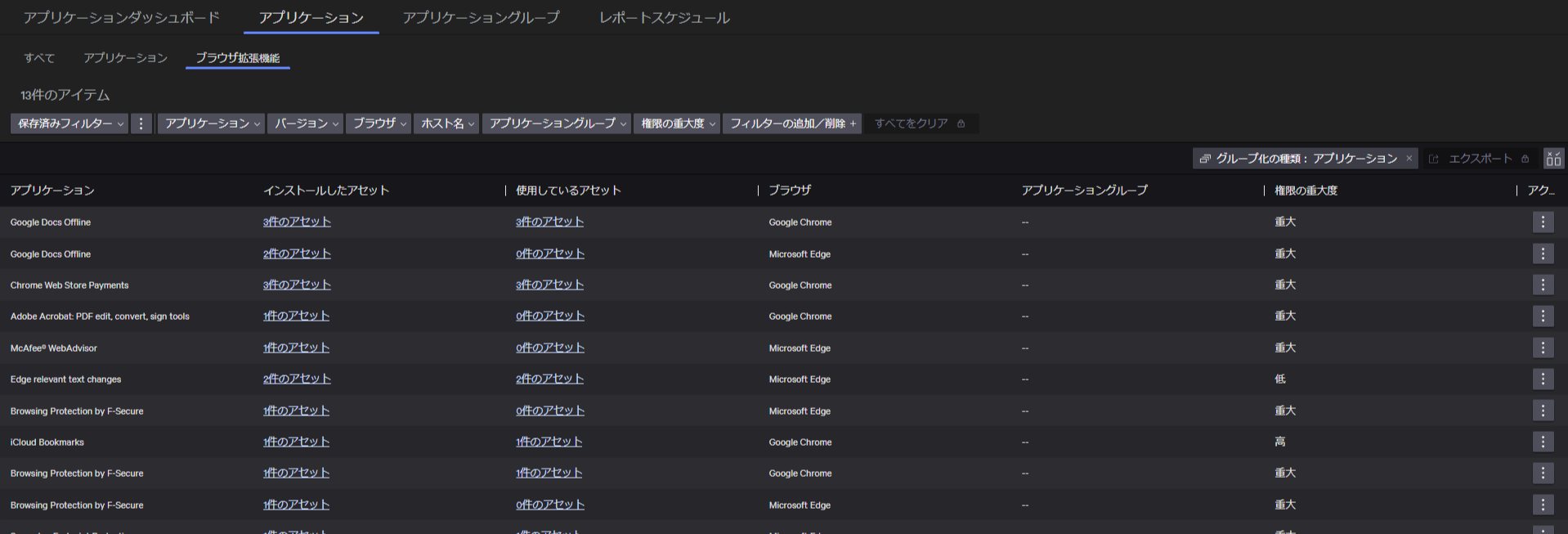Click フィルターの追加/削除 button
The width and height of the screenshot is (1568, 534).
792,123
